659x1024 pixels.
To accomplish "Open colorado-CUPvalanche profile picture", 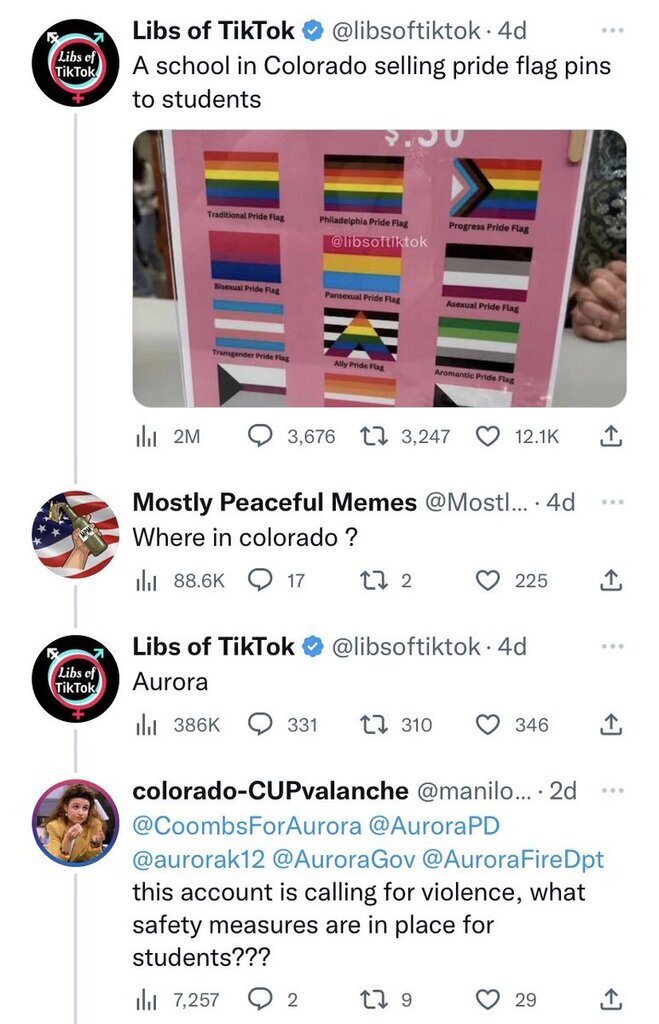I will (76, 823).
